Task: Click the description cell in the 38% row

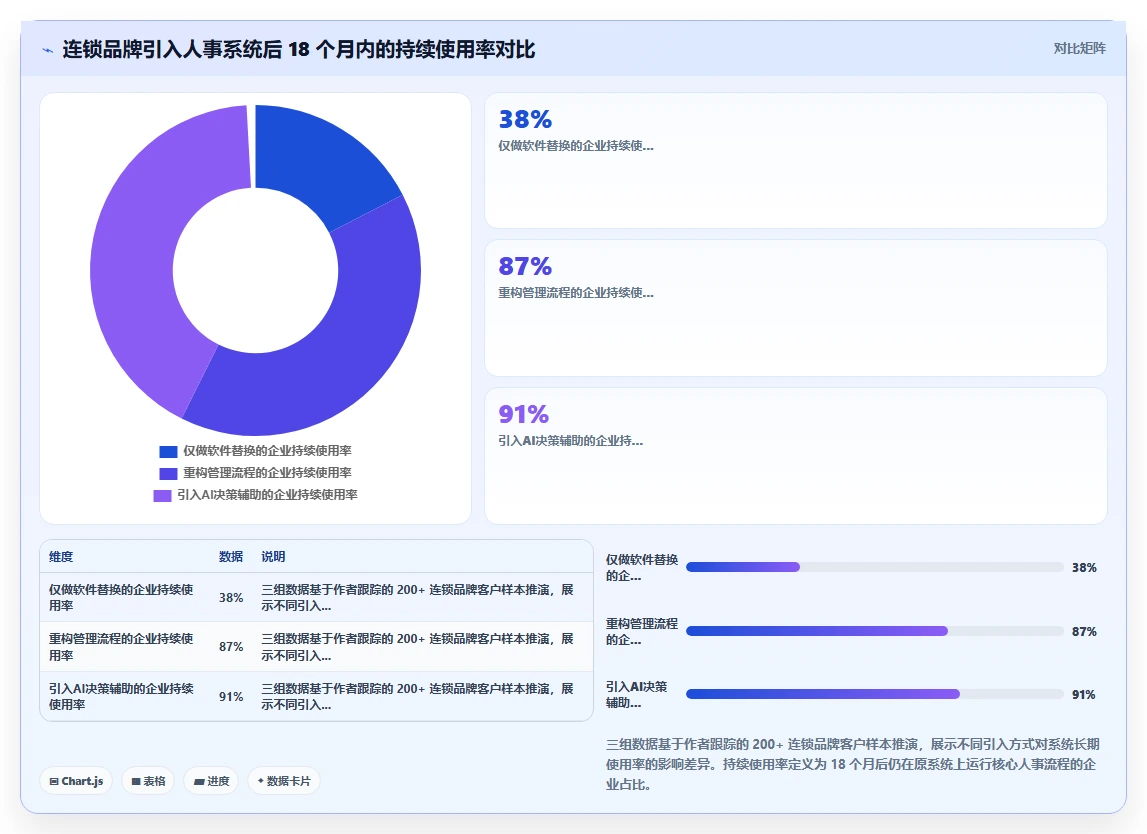Action: tap(418, 598)
